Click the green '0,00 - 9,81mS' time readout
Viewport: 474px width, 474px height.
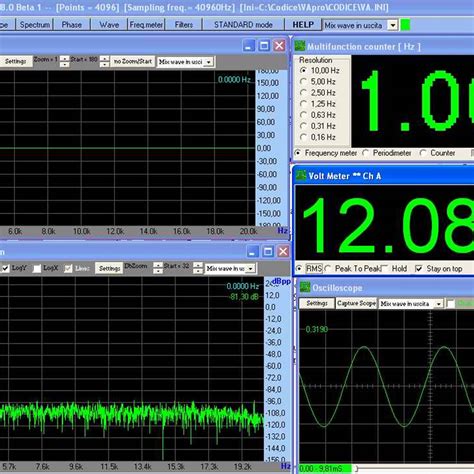pyautogui.click(x=325, y=469)
